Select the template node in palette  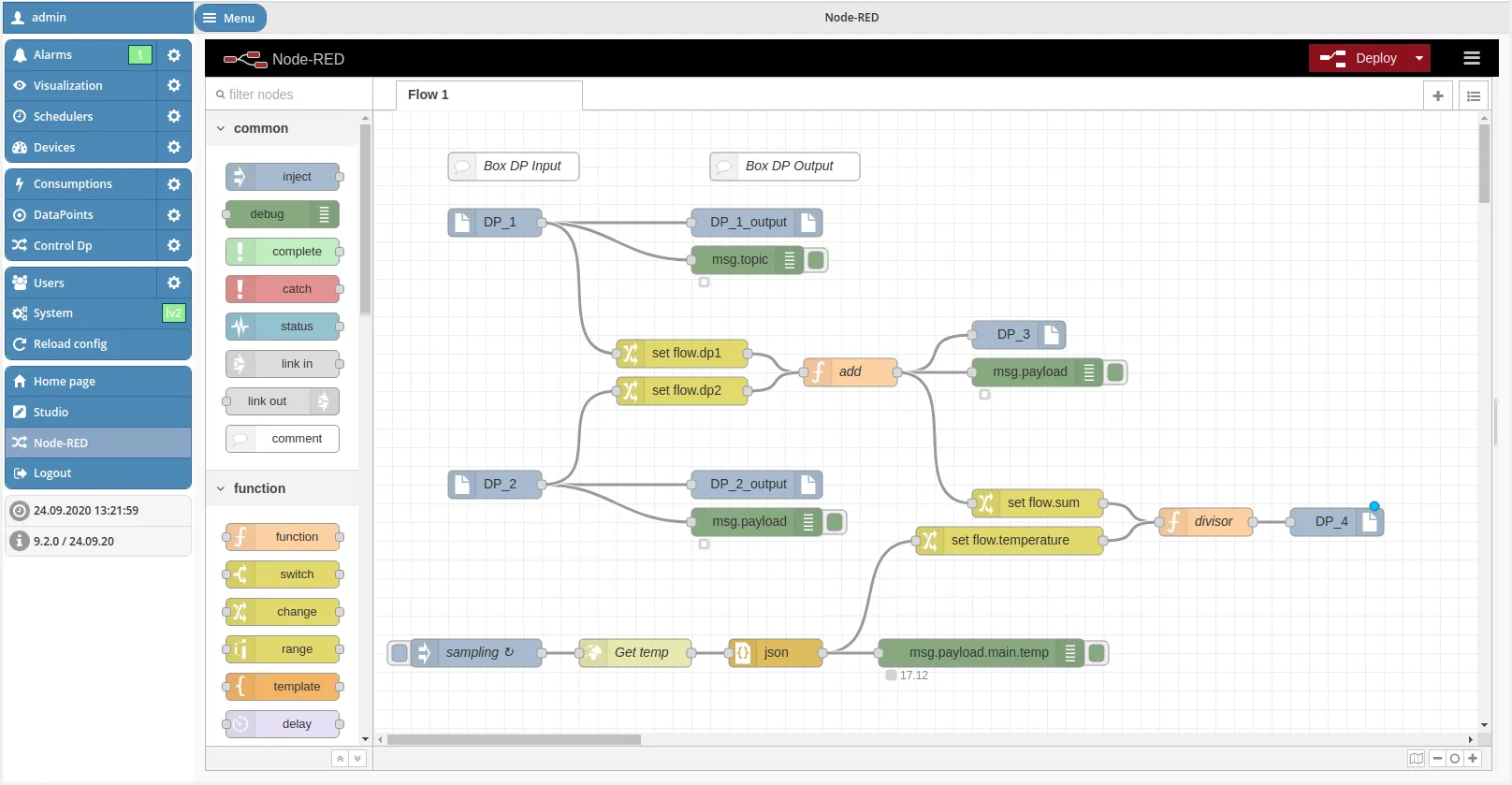pos(283,687)
